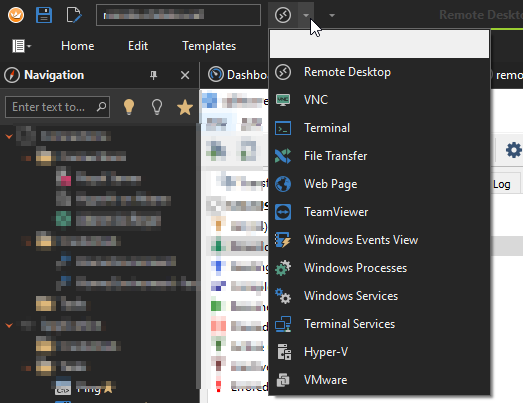The width and height of the screenshot is (523, 403).
Task: Open the Home ribbon tab
Action: tap(77, 46)
